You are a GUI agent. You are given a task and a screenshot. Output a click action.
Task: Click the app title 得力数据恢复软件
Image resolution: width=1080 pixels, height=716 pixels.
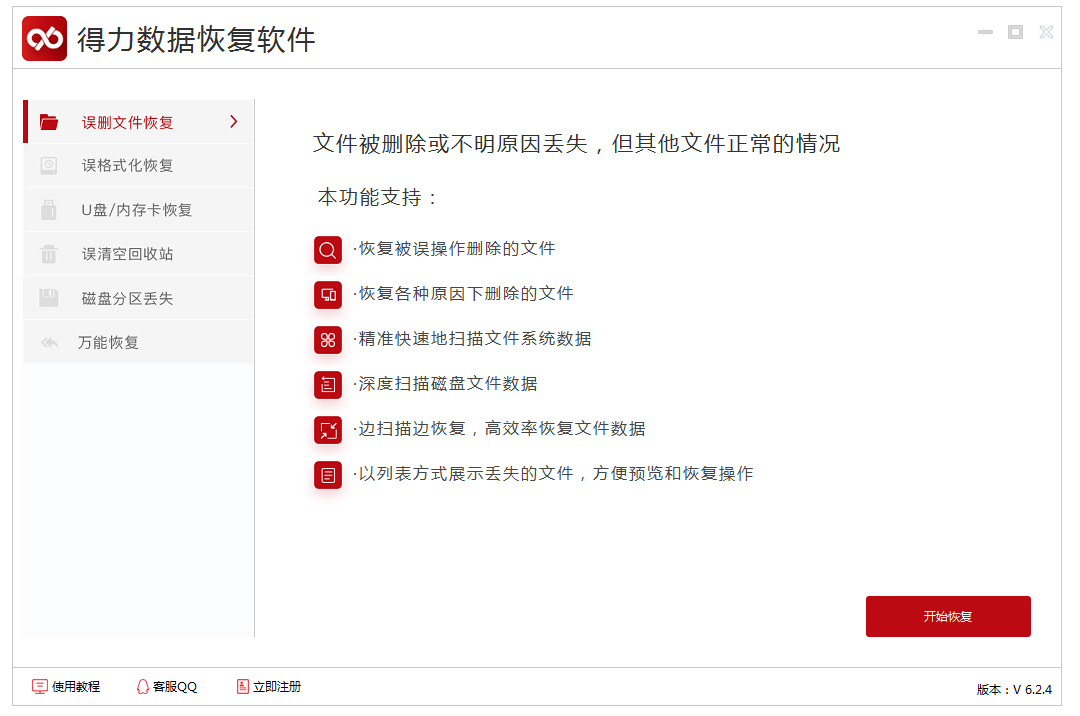coord(196,39)
